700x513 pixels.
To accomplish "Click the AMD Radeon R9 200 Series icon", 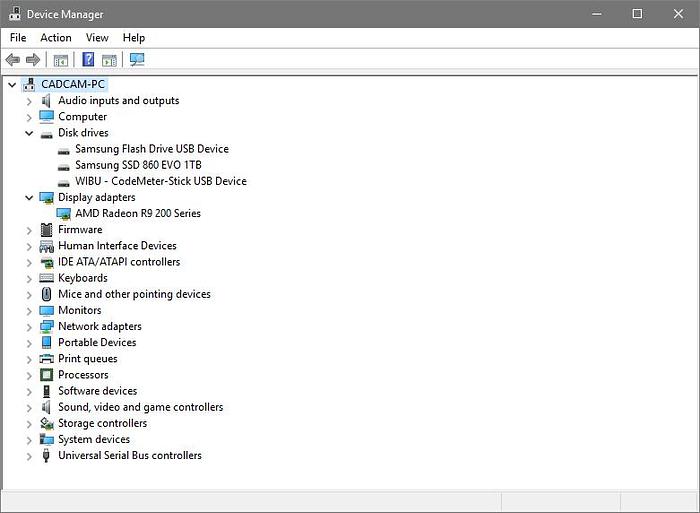I will pyautogui.click(x=63, y=214).
